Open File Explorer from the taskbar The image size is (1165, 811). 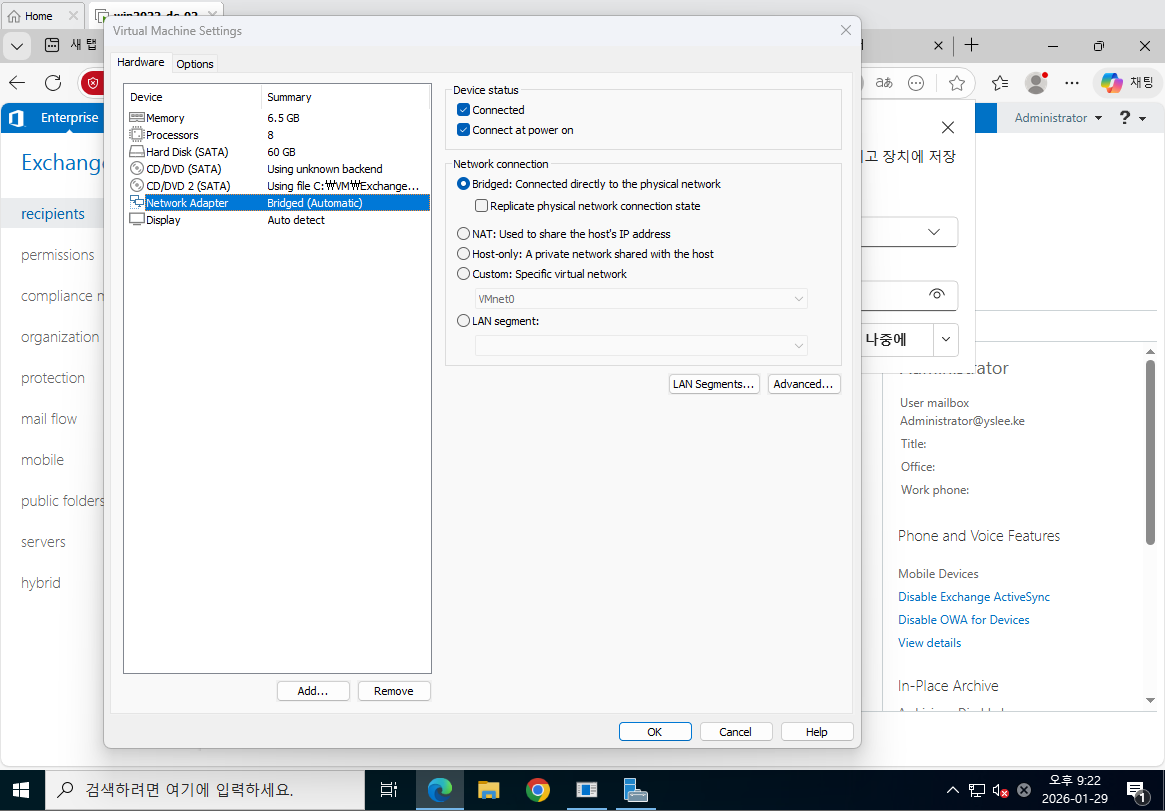488,789
